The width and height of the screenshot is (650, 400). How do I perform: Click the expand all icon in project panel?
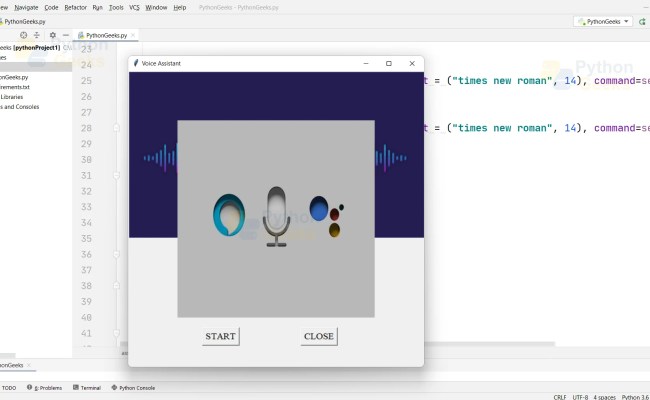(36, 35)
